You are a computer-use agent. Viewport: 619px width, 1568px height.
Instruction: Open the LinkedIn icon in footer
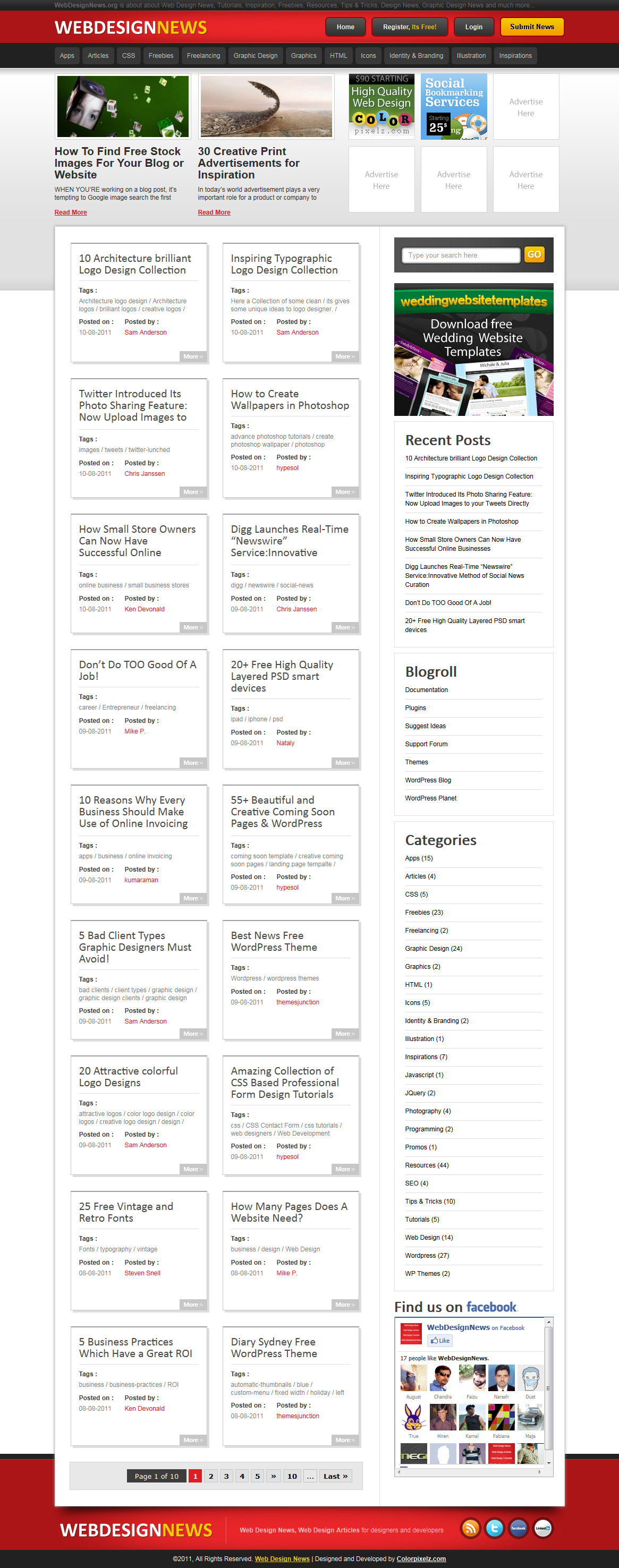coord(542,1528)
